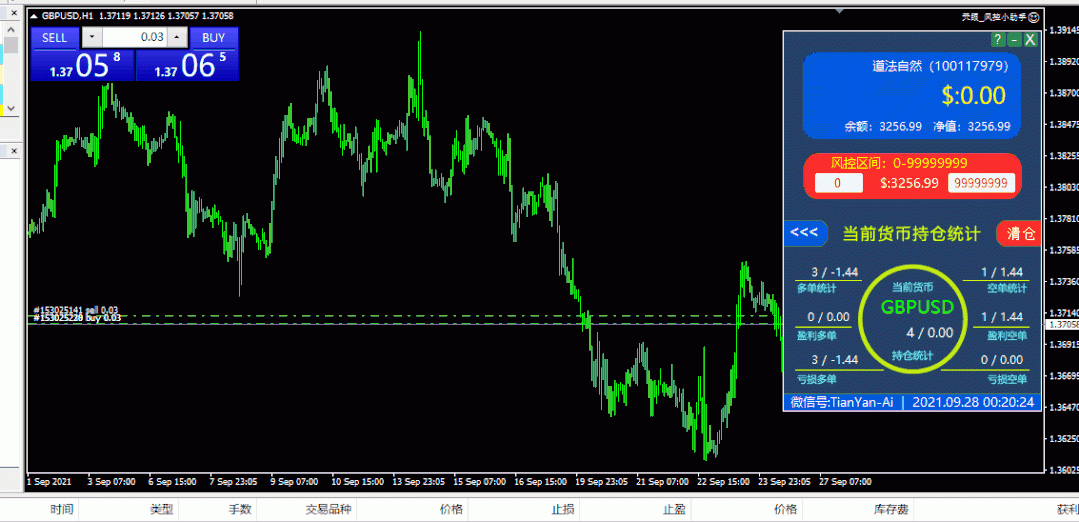1079x522 pixels.
Task: Click the <<< collapse arrow button
Action: [x=804, y=233]
